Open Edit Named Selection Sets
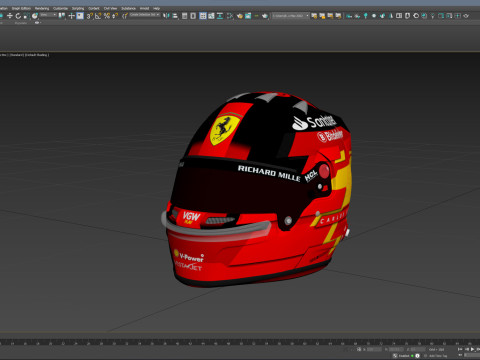The image size is (480, 360). pos(125,16)
